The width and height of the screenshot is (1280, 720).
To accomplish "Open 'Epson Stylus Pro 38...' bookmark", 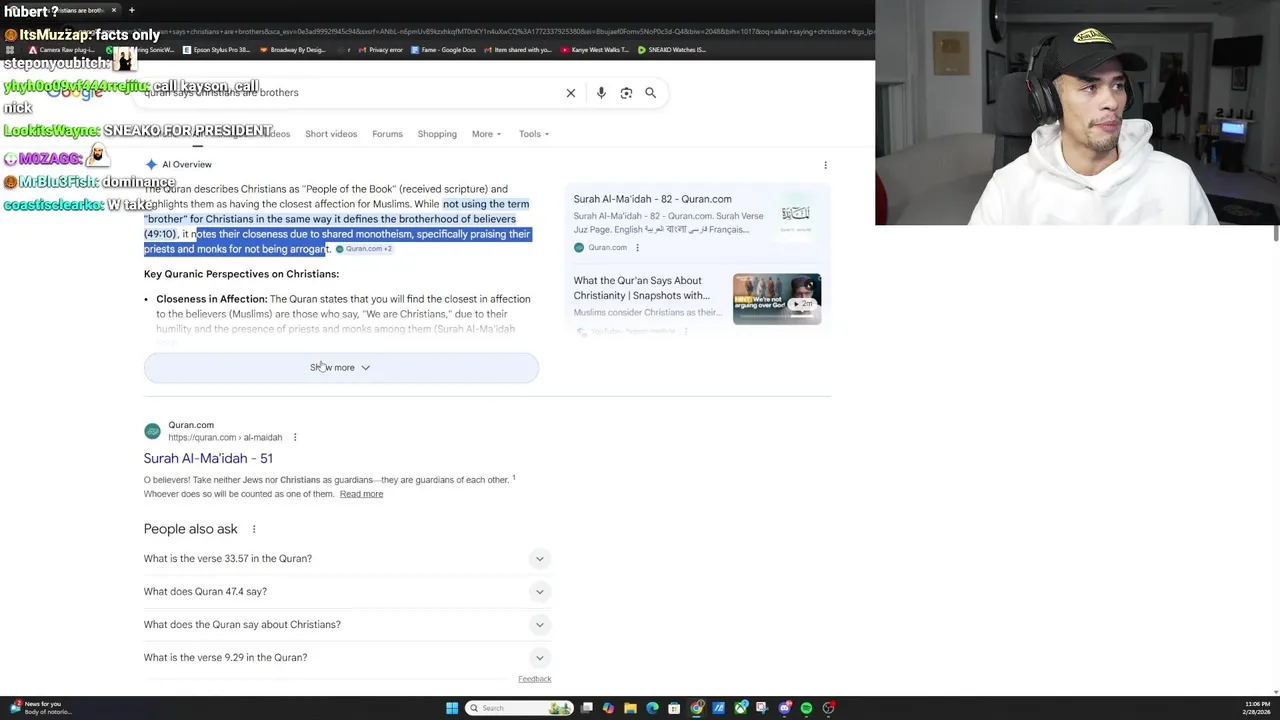I will 216,50.
